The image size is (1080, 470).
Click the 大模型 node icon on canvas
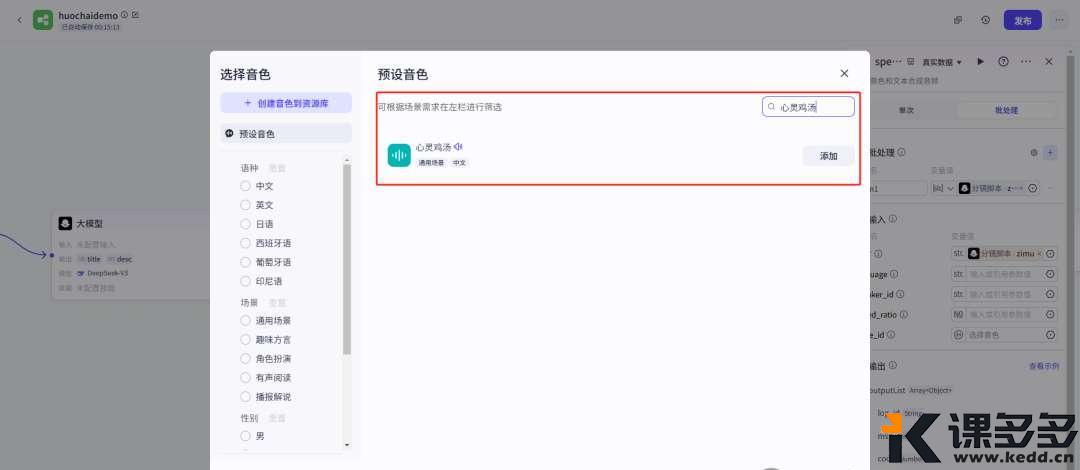click(x=65, y=223)
